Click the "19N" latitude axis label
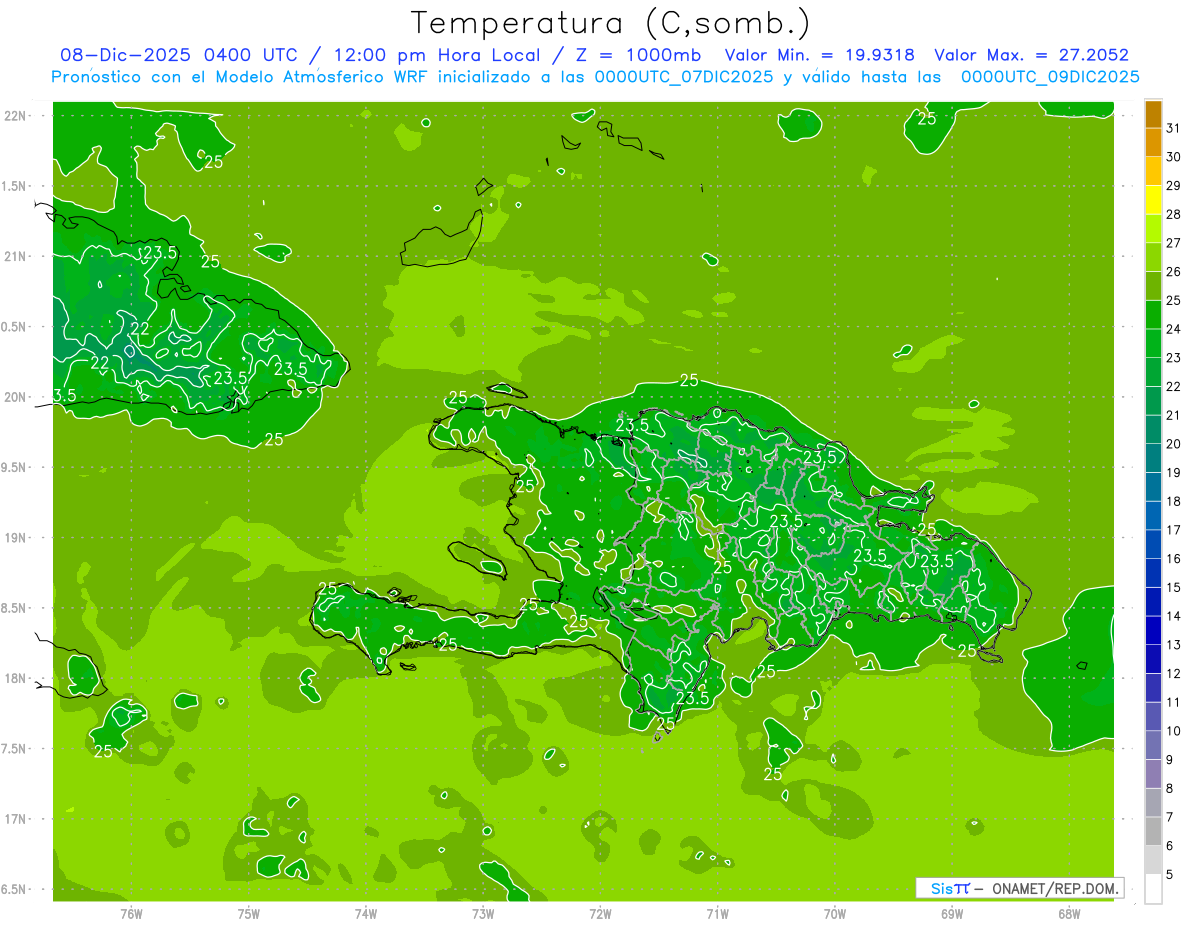Screen dimensions: 1200x927 pos(14,537)
